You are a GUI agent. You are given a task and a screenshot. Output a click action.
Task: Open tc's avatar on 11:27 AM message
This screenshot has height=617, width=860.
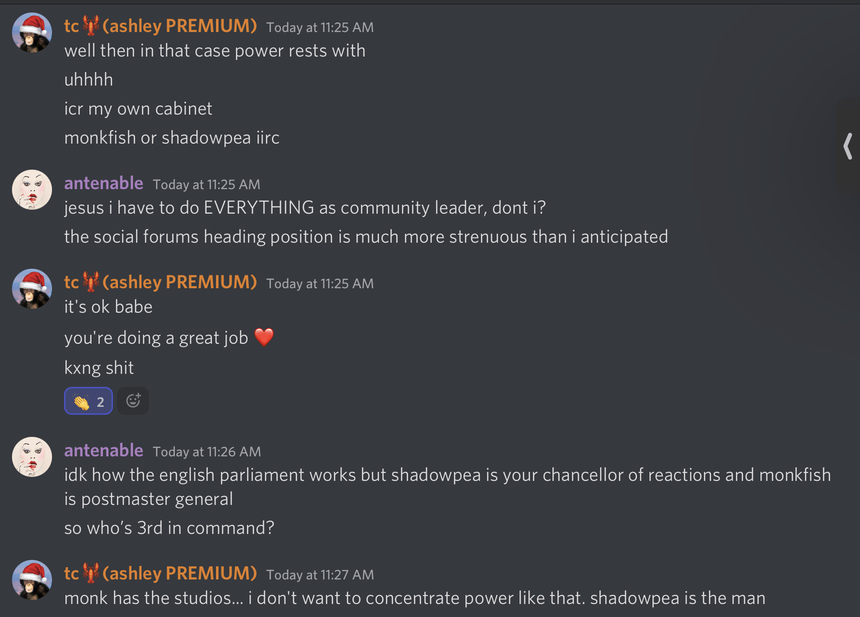click(x=32, y=580)
